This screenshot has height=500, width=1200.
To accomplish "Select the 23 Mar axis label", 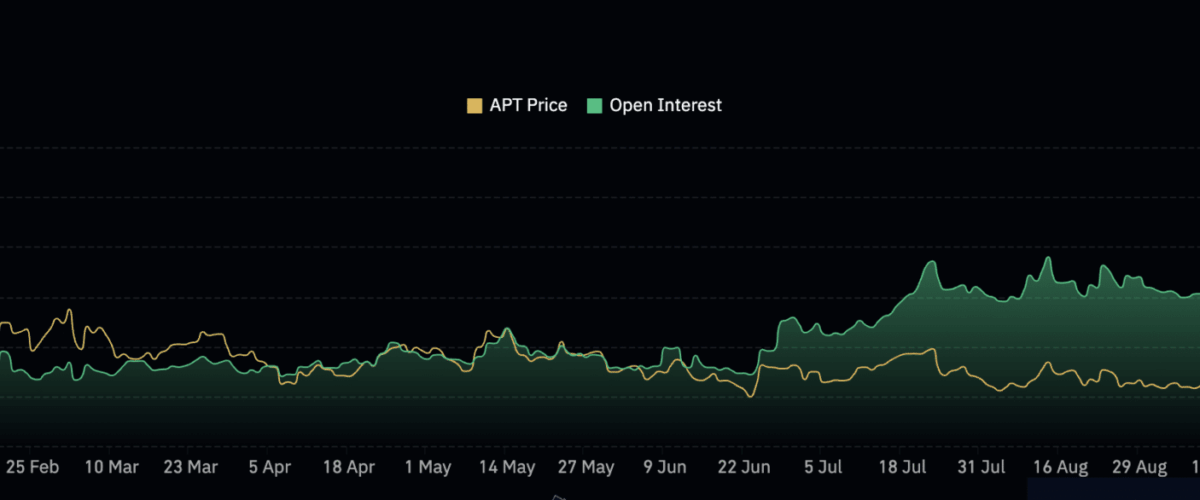I will tap(190, 467).
